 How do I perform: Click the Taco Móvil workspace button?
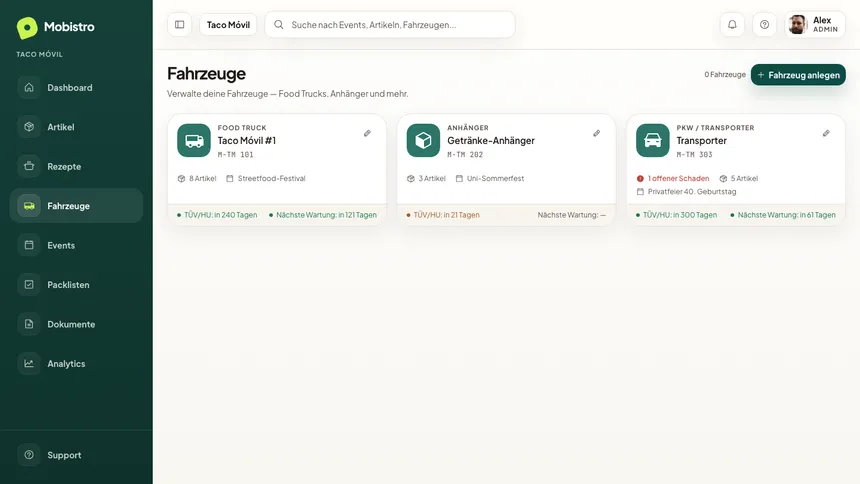228,25
